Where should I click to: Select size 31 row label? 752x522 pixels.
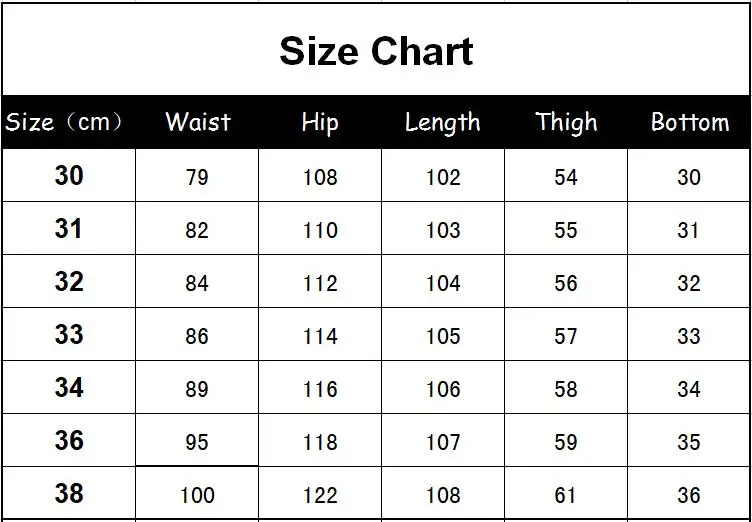coord(69,228)
